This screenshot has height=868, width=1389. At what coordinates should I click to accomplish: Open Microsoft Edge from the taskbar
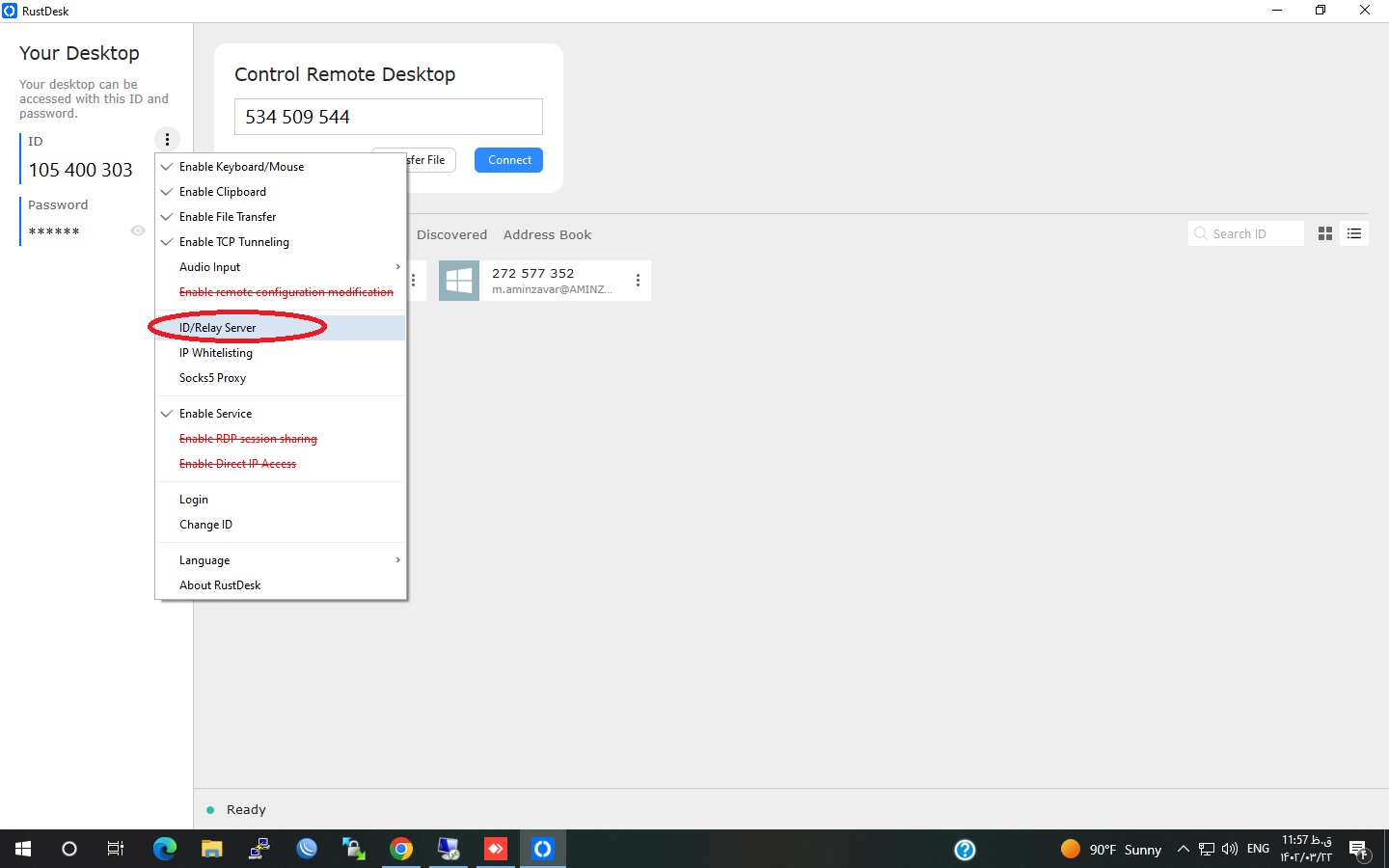[x=165, y=849]
